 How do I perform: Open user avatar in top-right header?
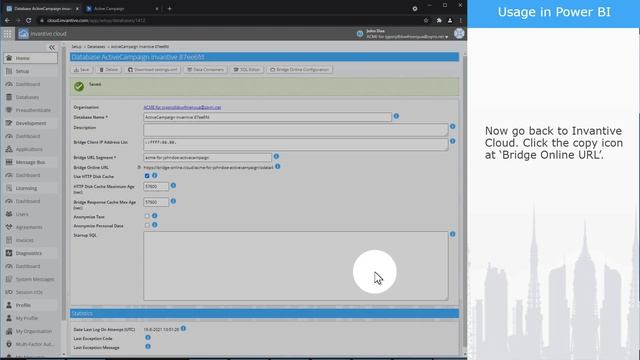[459, 33]
